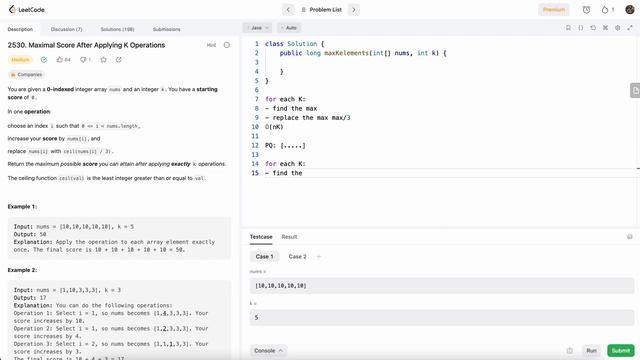The height and width of the screenshot is (360, 640).
Task: Open the keyboard shortcuts icon
Action: 605,28
